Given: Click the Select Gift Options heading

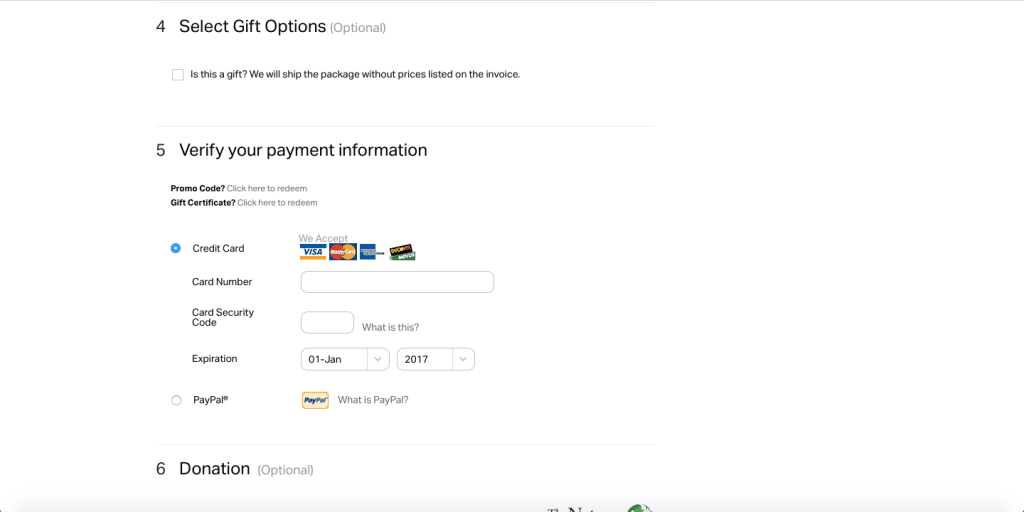Looking at the screenshot, I should (252, 26).
